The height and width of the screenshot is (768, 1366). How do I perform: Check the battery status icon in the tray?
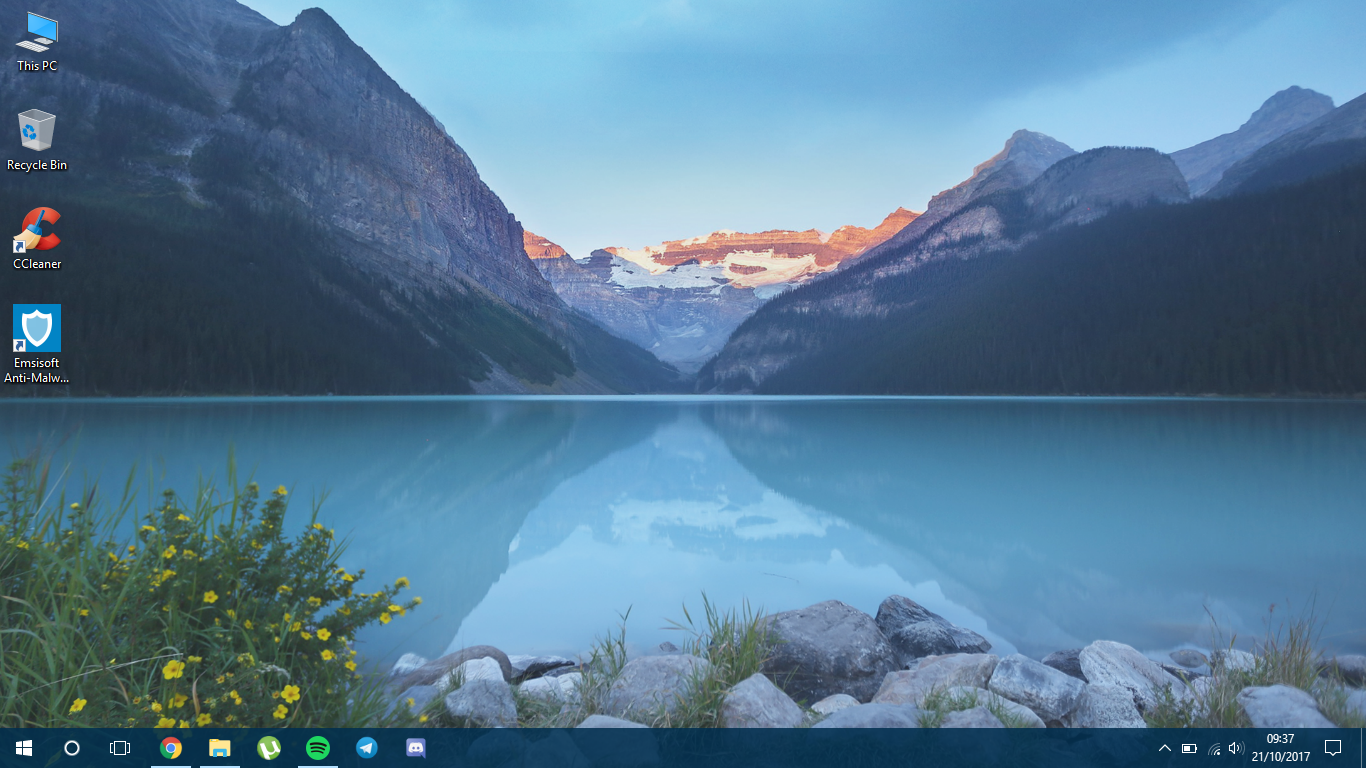point(1190,748)
